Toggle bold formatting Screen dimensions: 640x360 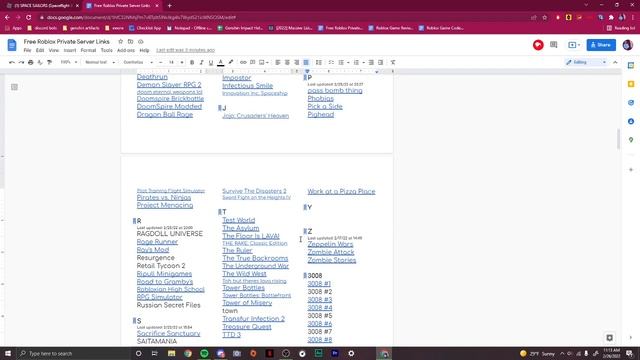point(192,62)
